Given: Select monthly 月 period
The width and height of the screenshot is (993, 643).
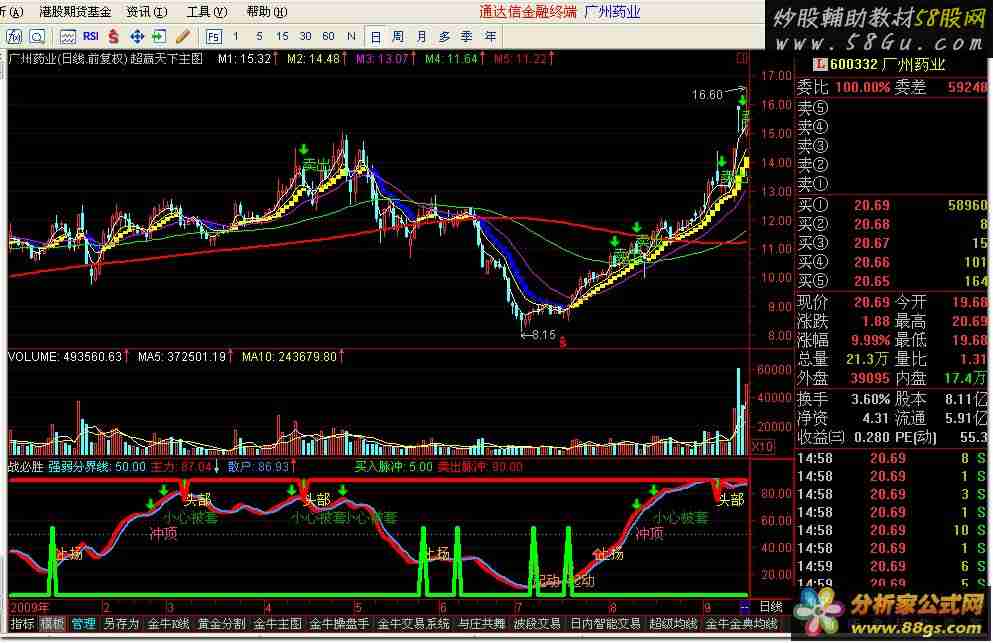Looking at the screenshot, I should point(421,37).
